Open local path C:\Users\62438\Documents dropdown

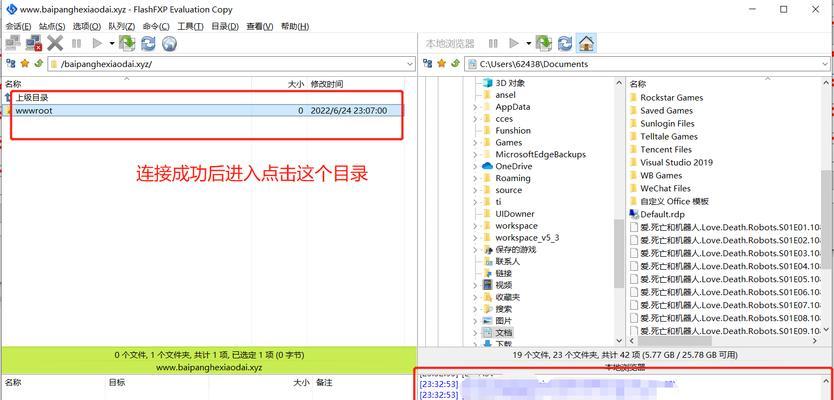[825, 64]
